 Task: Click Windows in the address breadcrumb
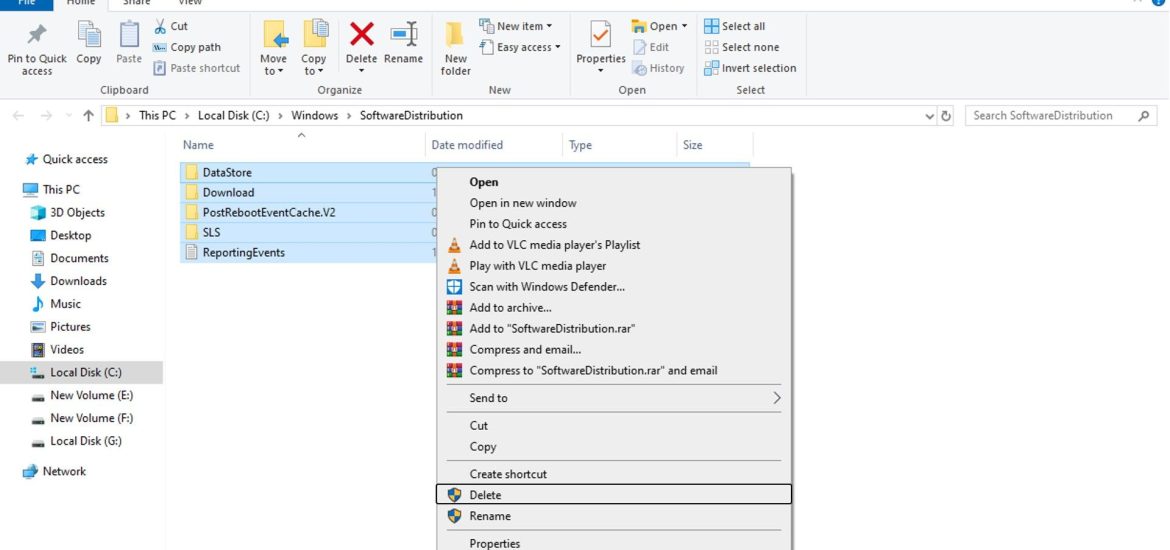tap(315, 116)
